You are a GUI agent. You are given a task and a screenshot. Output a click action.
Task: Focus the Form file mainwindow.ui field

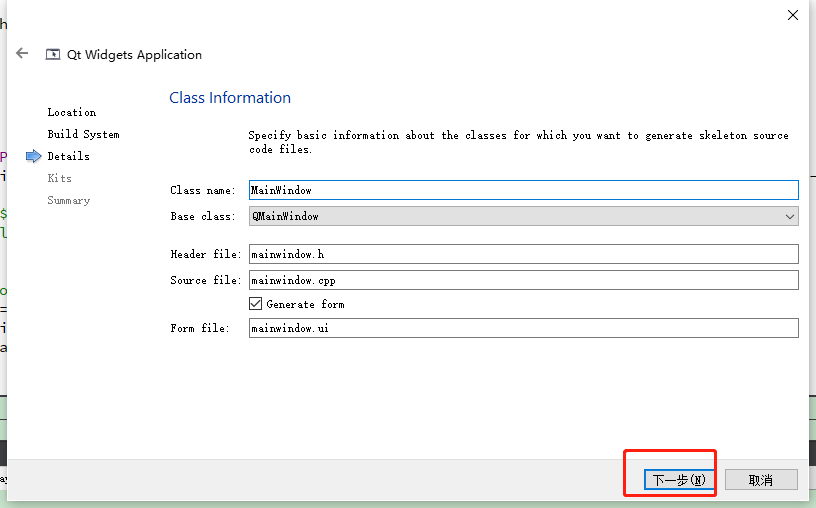[524, 328]
